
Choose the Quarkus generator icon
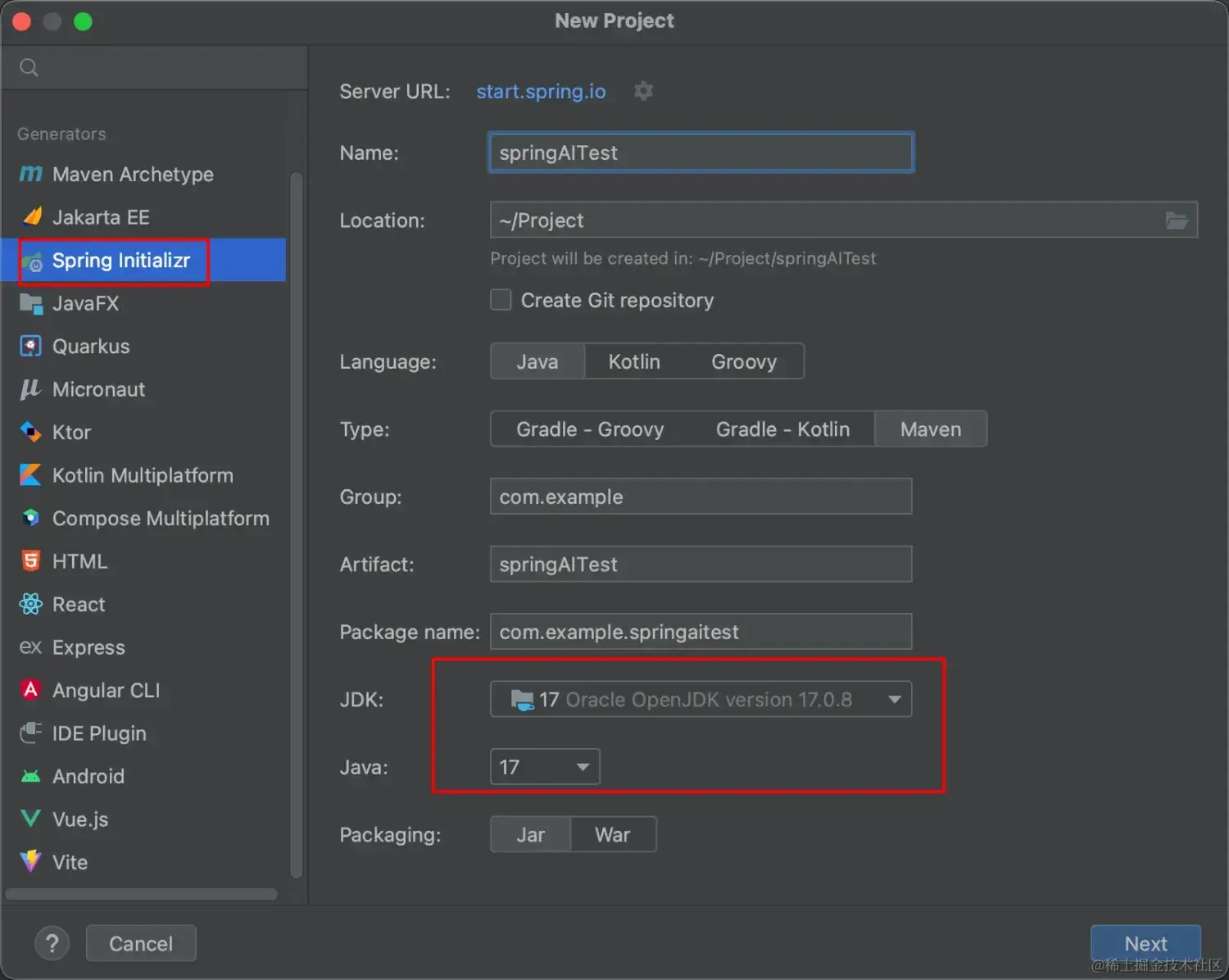pyautogui.click(x=31, y=346)
